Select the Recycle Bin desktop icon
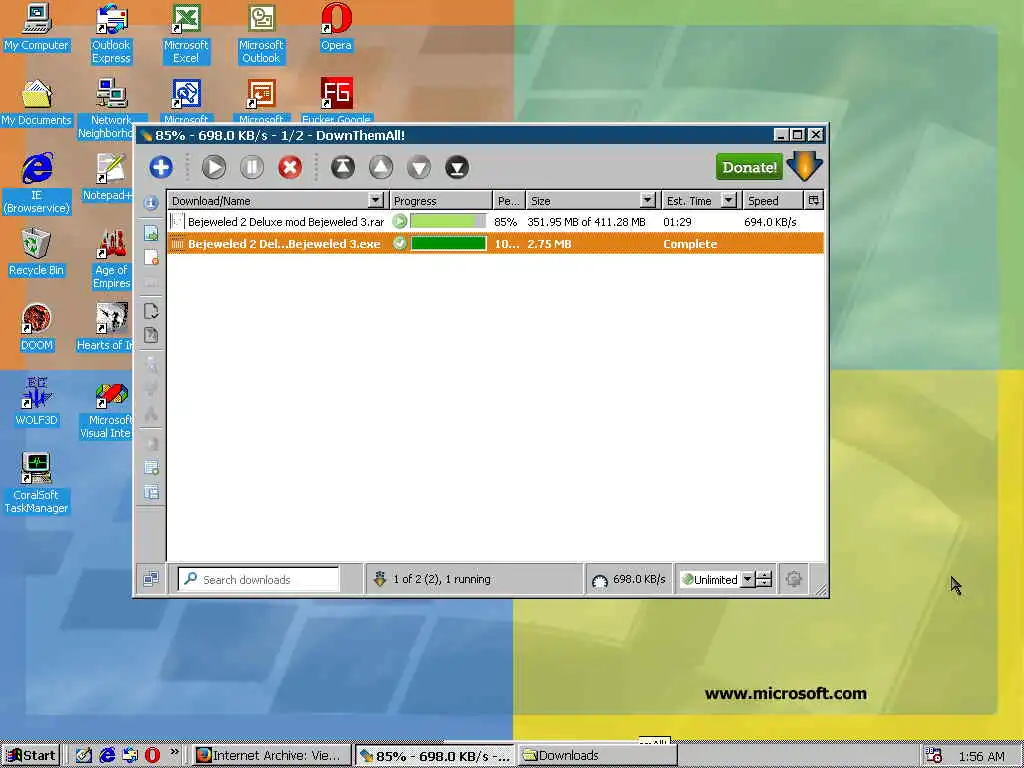 coord(36,252)
